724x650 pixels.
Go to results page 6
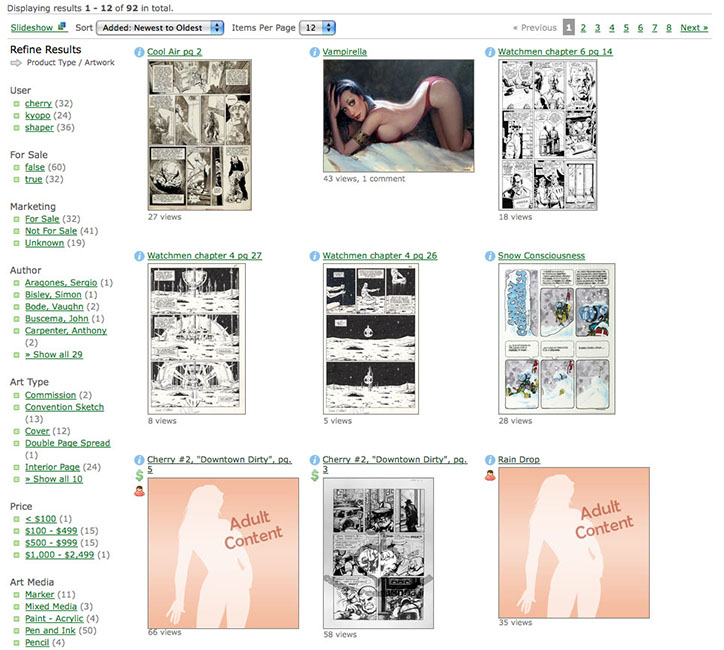[640, 28]
